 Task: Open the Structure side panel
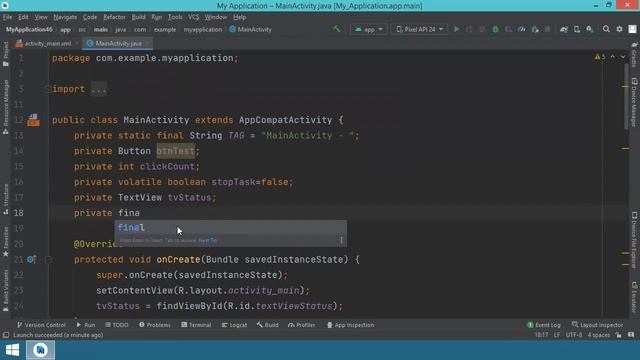[x=5, y=199]
